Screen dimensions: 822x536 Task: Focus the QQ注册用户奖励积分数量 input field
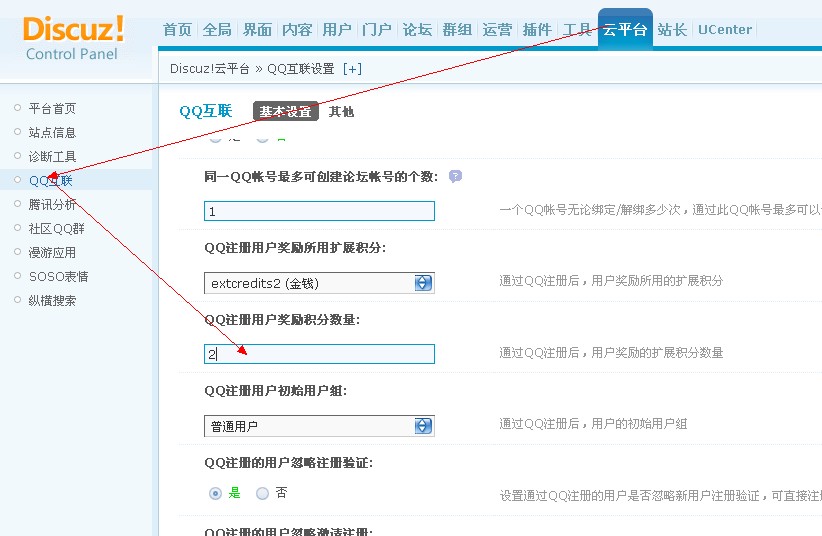pos(319,354)
